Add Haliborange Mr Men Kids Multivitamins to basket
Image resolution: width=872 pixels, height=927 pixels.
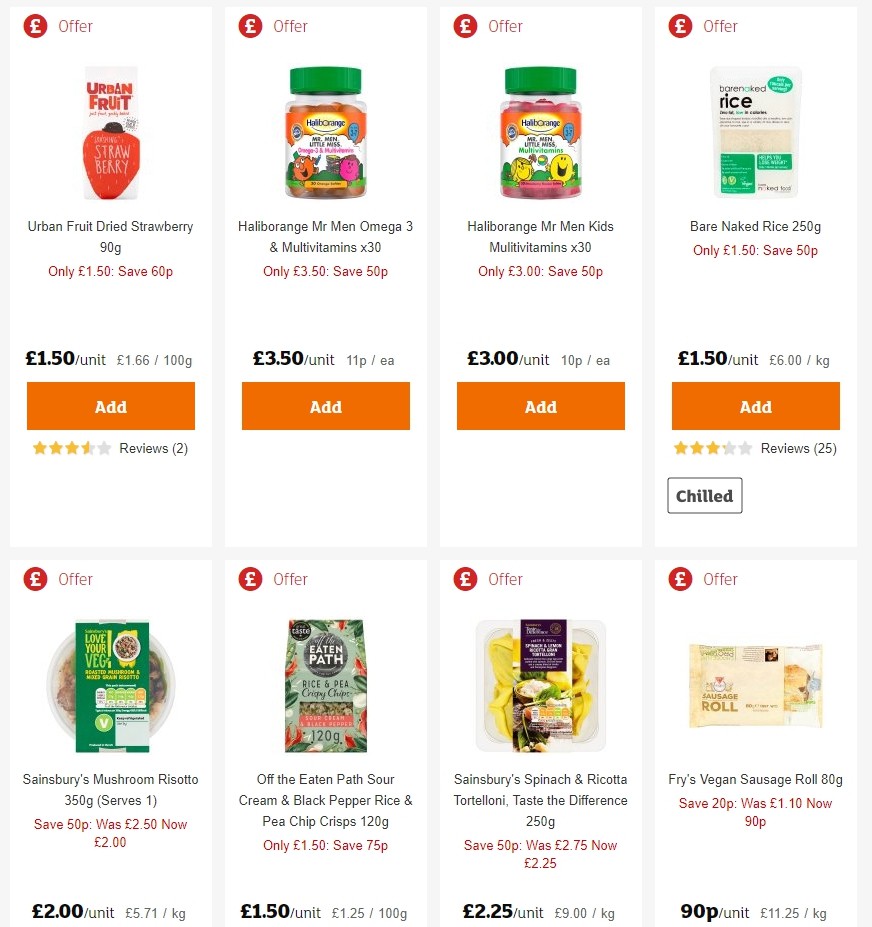click(540, 406)
